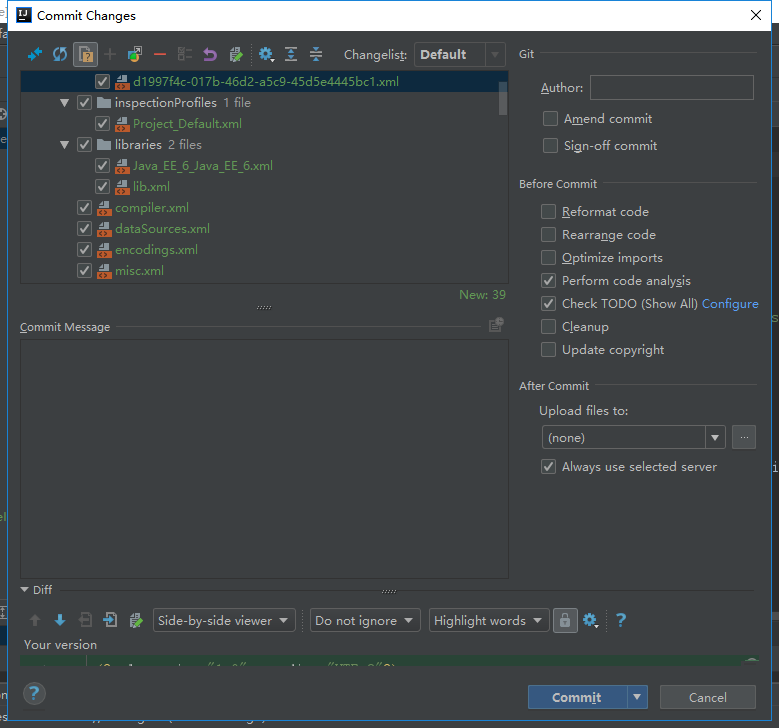Toggle the scroll synchronization lock icon
This screenshot has width=779, height=728.
[565, 620]
